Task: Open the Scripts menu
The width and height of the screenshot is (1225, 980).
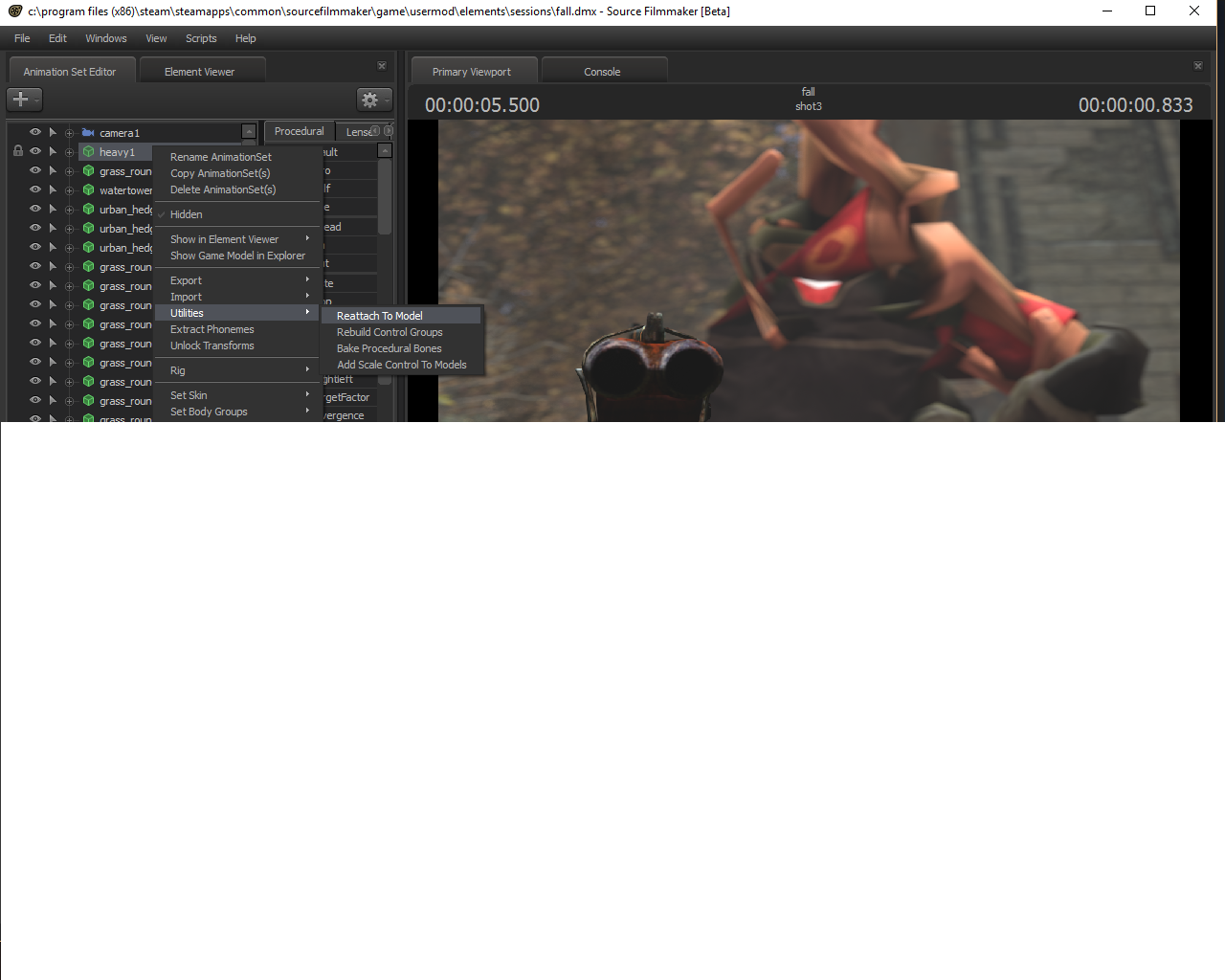Action: pyautogui.click(x=201, y=38)
